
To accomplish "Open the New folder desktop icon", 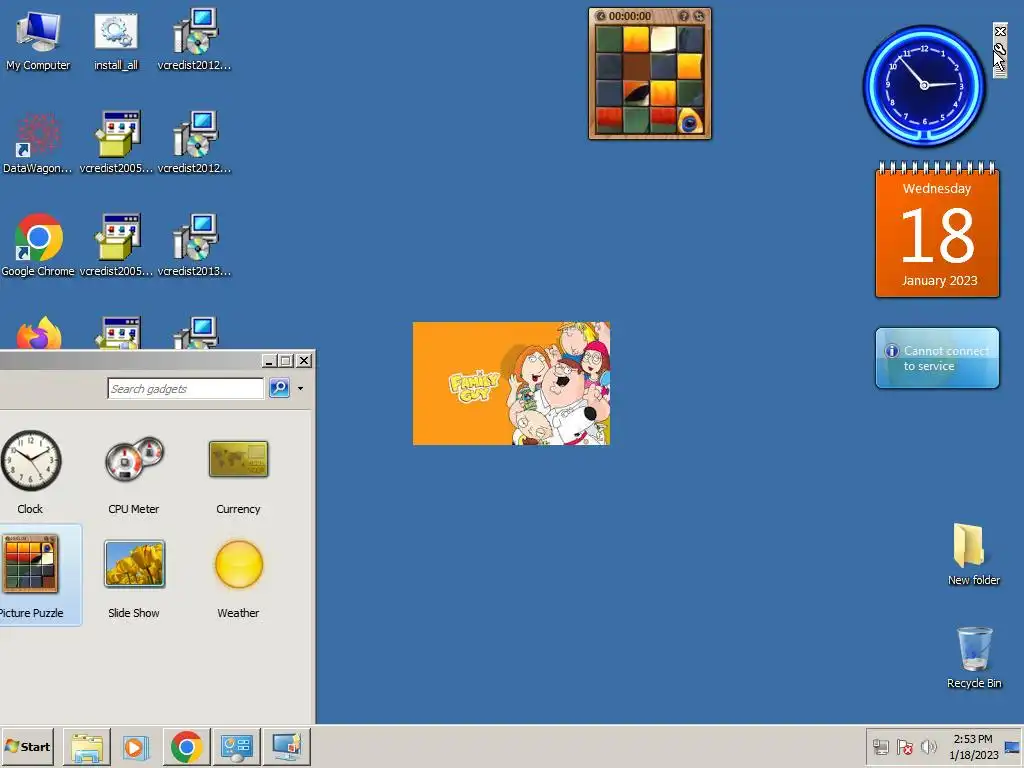I will coord(973,554).
